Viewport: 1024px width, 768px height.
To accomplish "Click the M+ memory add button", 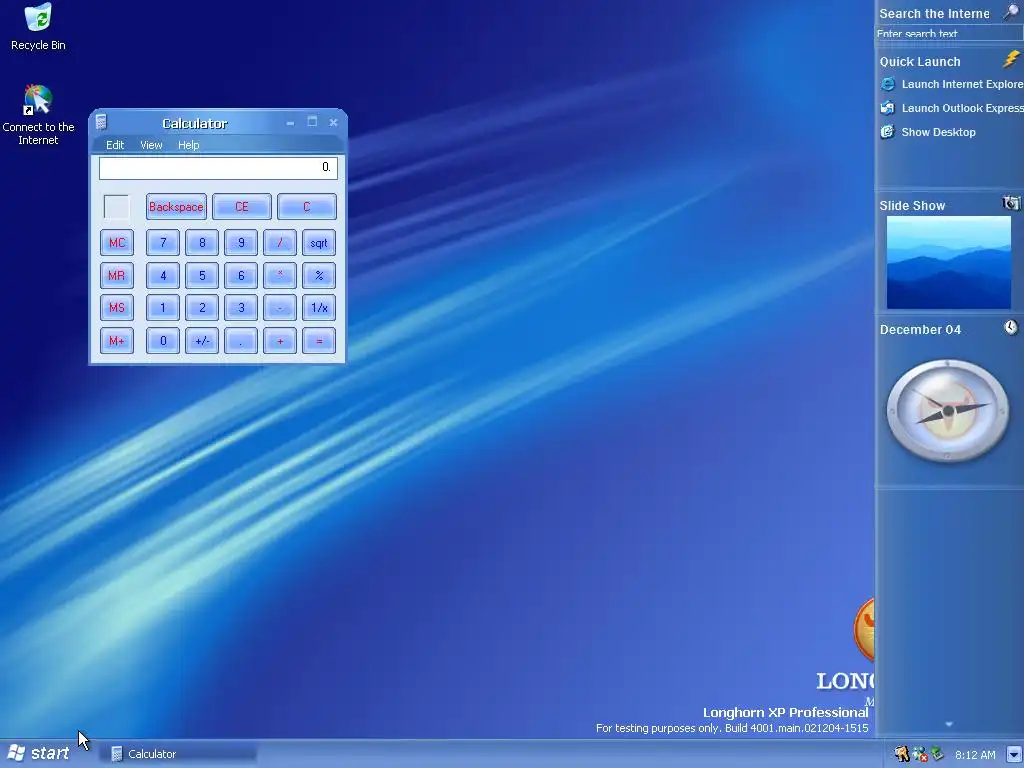I will 117,340.
